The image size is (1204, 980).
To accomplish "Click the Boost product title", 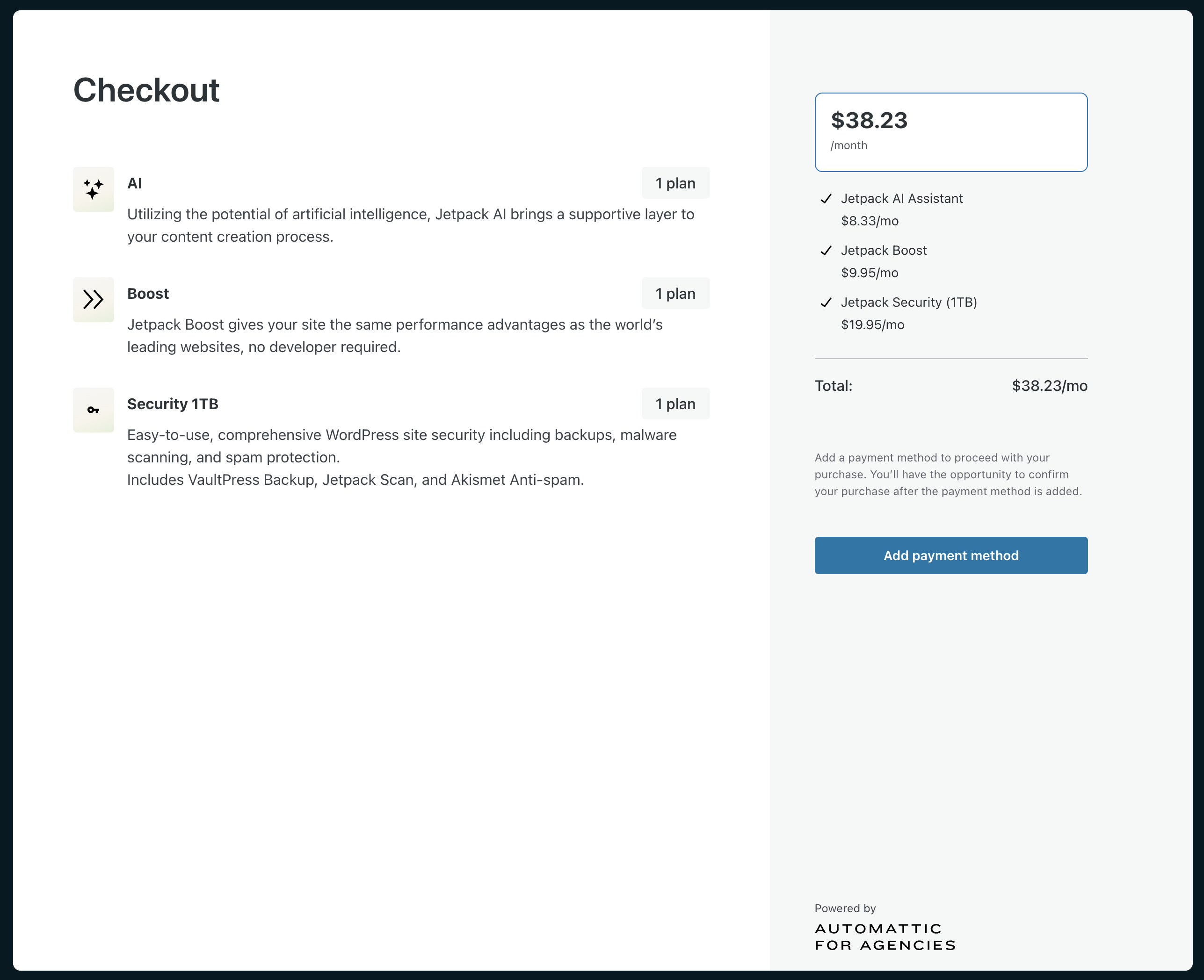I will click(x=148, y=294).
